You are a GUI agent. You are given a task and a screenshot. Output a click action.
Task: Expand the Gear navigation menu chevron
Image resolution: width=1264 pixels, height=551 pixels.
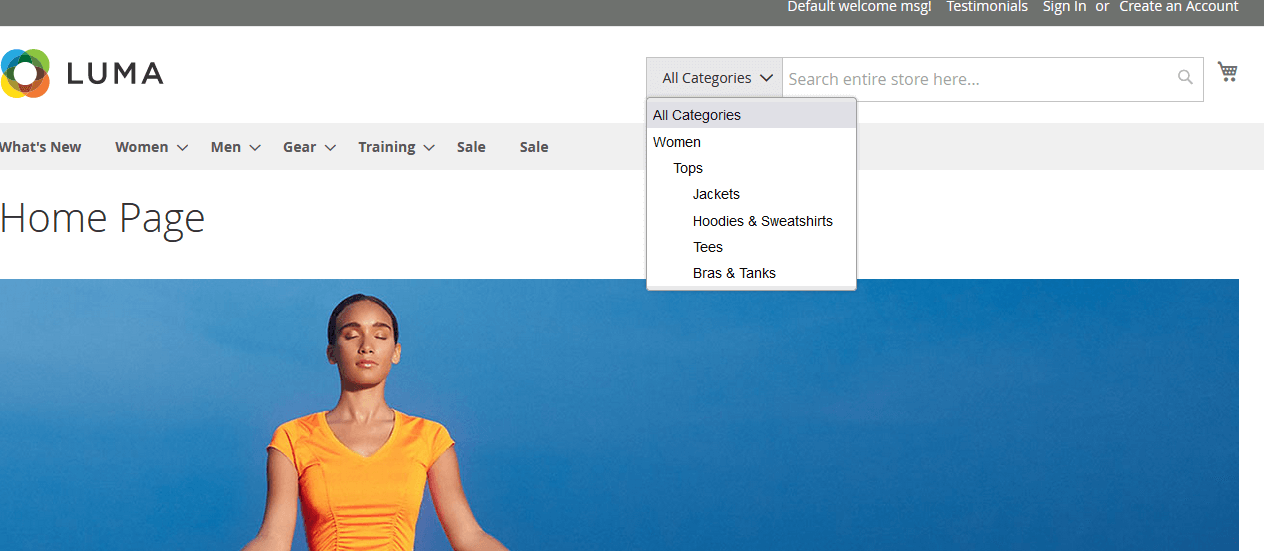point(330,148)
